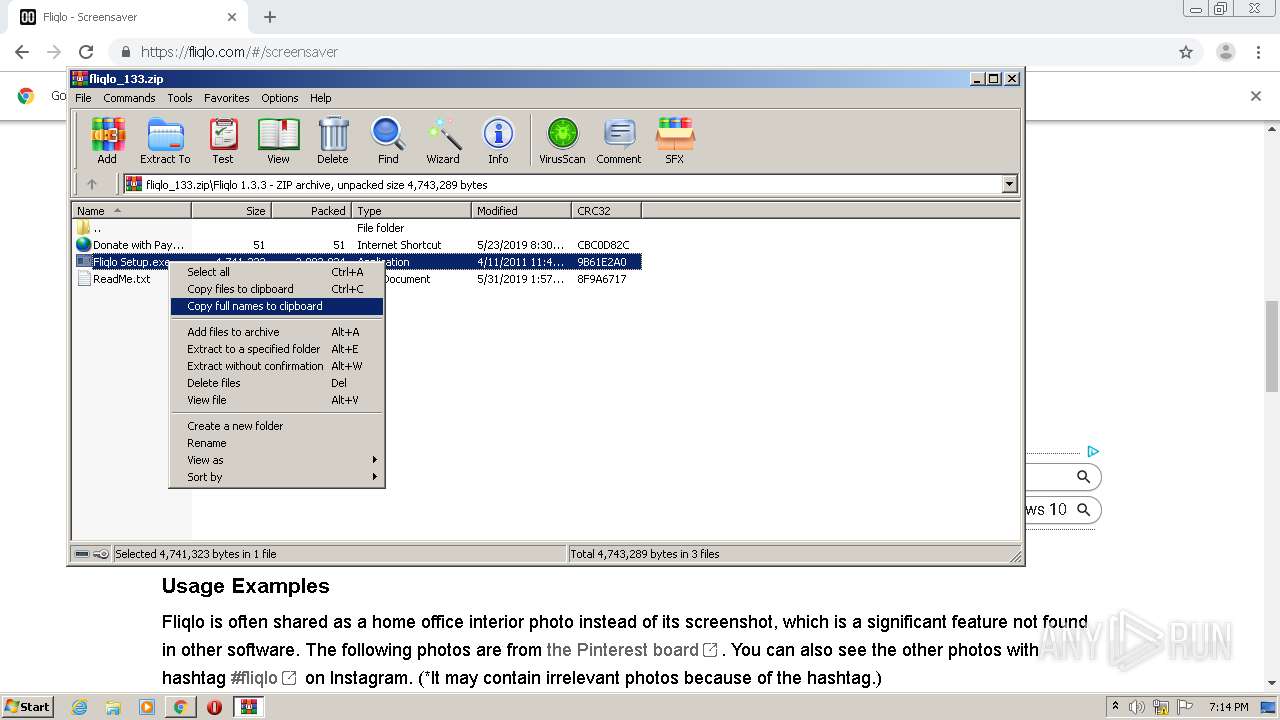
Task: Select the ReadMe.txt file
Action: (x=121, y=279)
